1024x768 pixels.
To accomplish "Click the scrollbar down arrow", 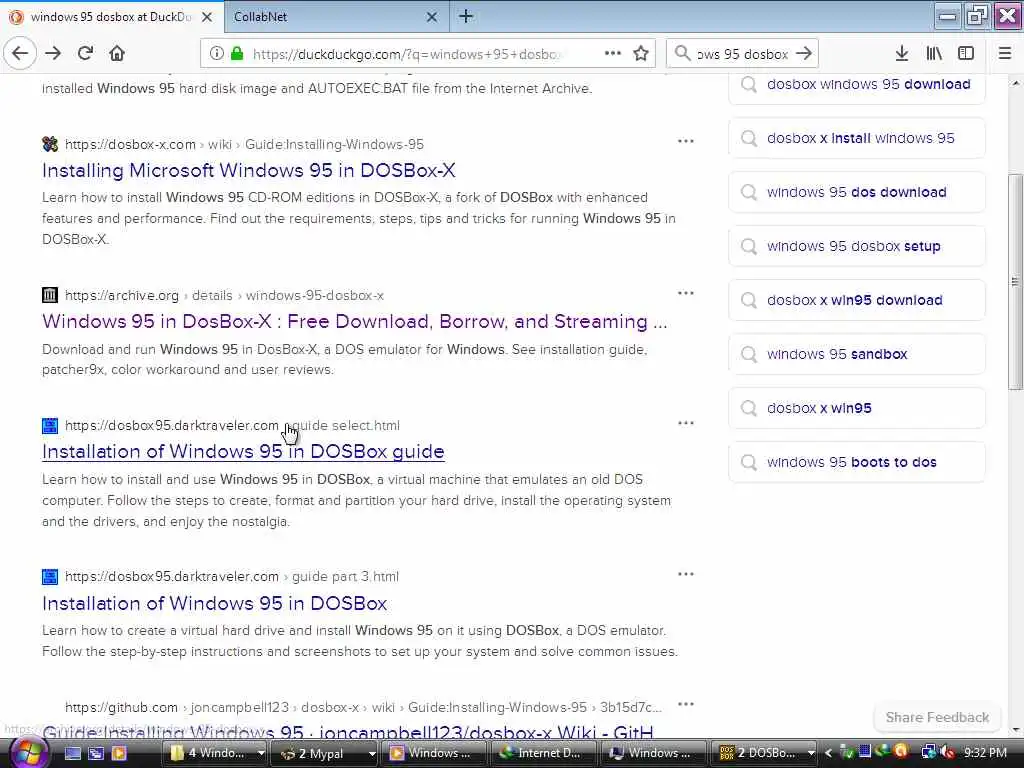I will [1016, 730].
